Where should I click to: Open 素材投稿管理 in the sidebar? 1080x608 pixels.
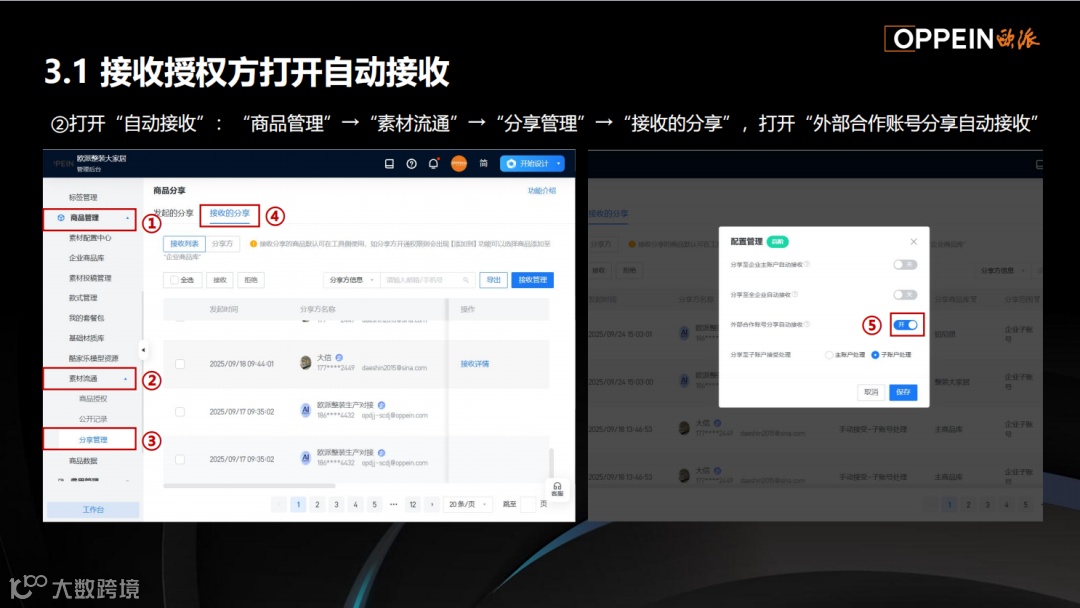click(90, 278)
